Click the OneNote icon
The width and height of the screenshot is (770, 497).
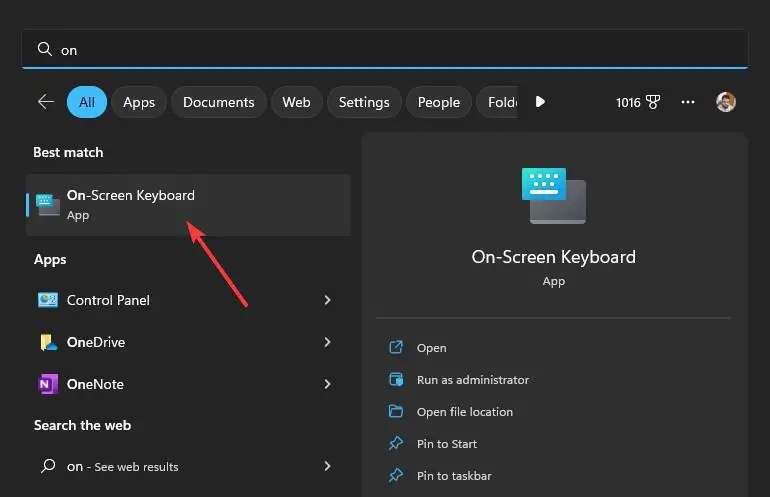48,384
